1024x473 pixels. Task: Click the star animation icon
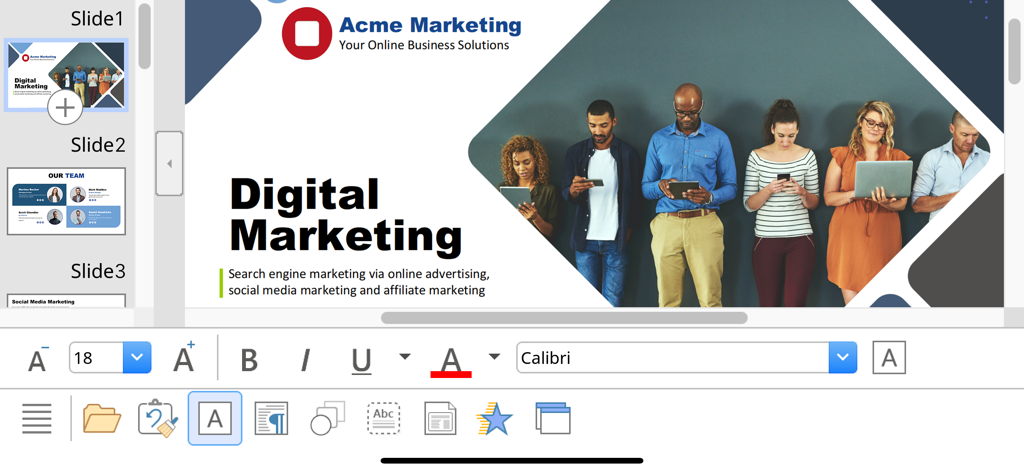pos(494,418)
